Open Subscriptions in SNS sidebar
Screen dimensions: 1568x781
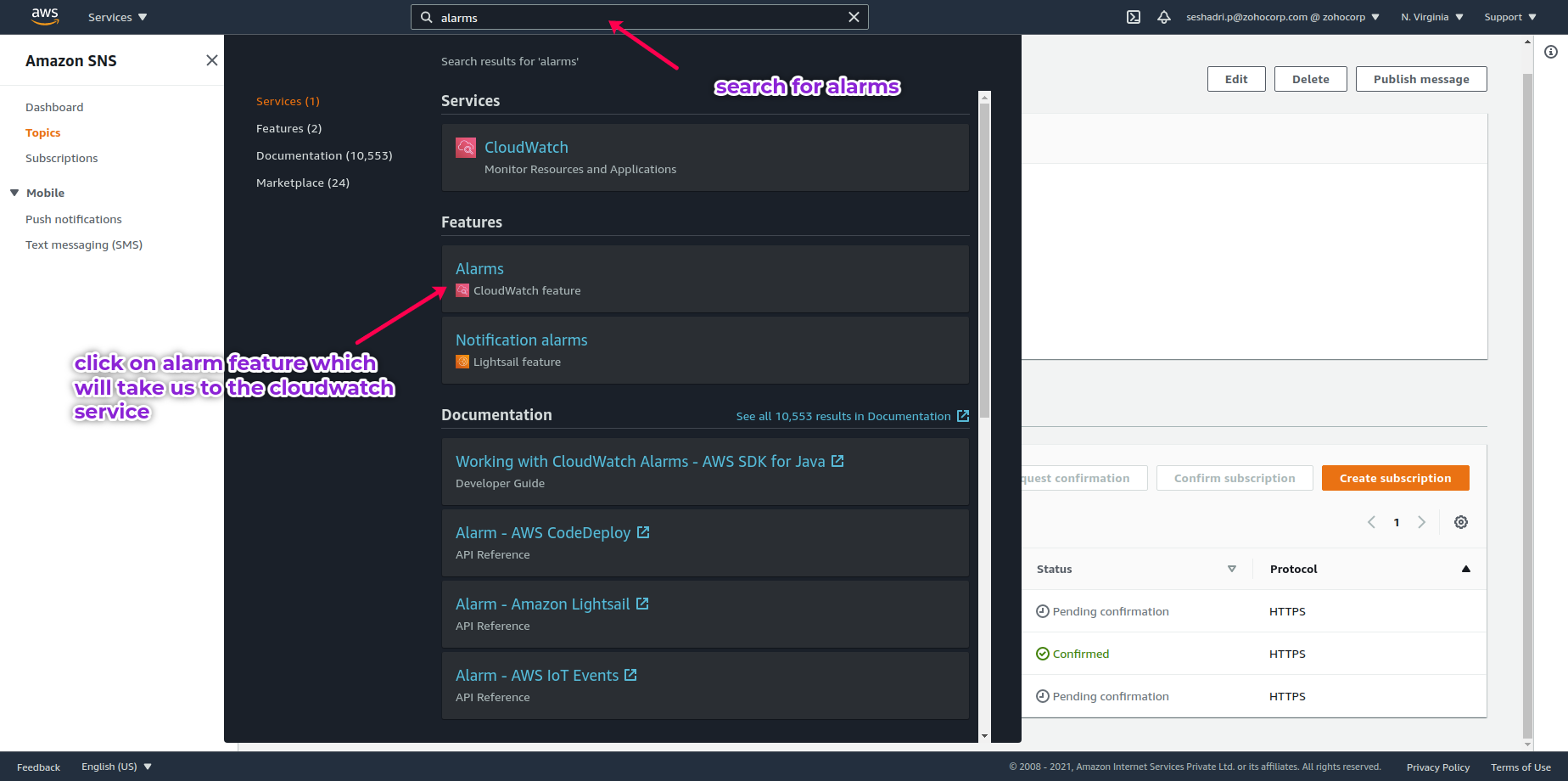(62, 158)
